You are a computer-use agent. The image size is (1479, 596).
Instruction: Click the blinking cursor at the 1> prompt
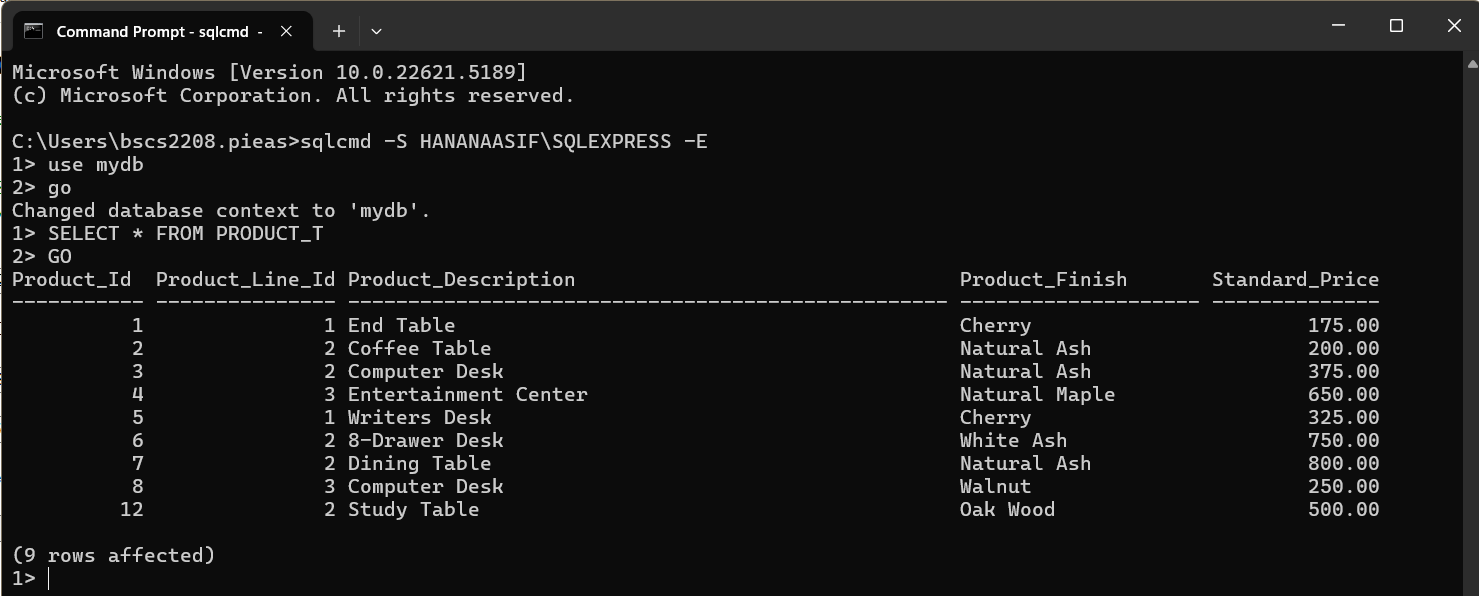48,579
